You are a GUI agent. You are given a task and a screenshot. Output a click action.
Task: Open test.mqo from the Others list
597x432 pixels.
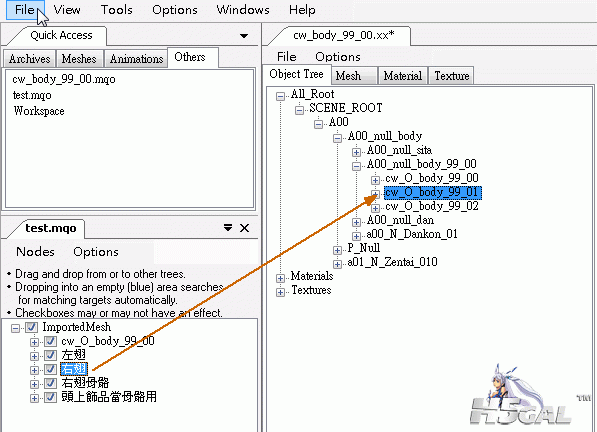(32, 95)
